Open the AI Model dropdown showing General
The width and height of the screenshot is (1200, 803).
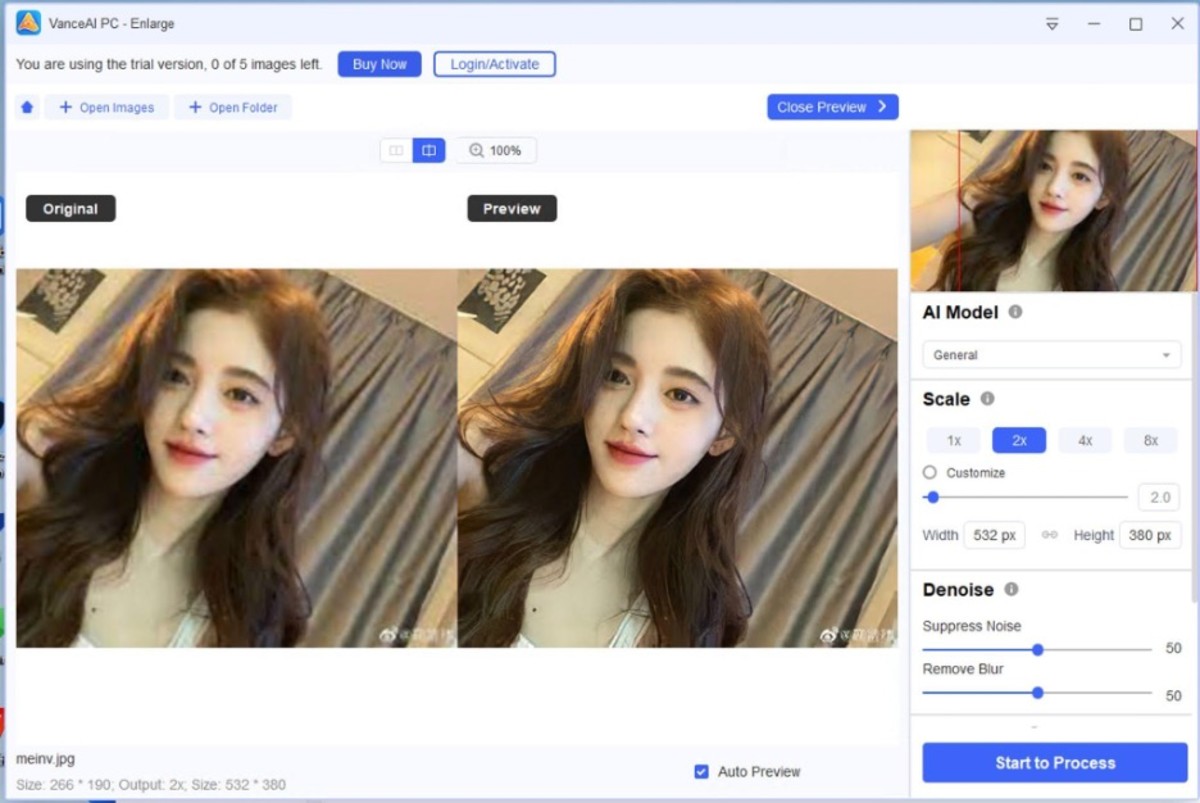click(1051, 354)
